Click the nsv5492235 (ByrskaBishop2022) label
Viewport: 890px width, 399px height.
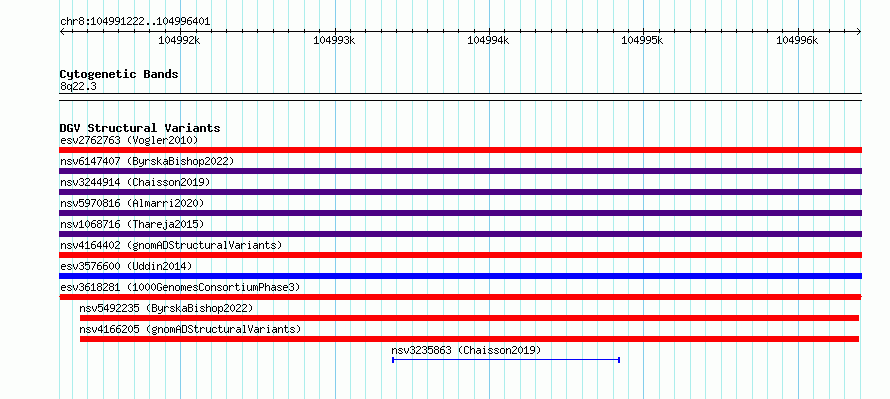(x=166, y=308)
